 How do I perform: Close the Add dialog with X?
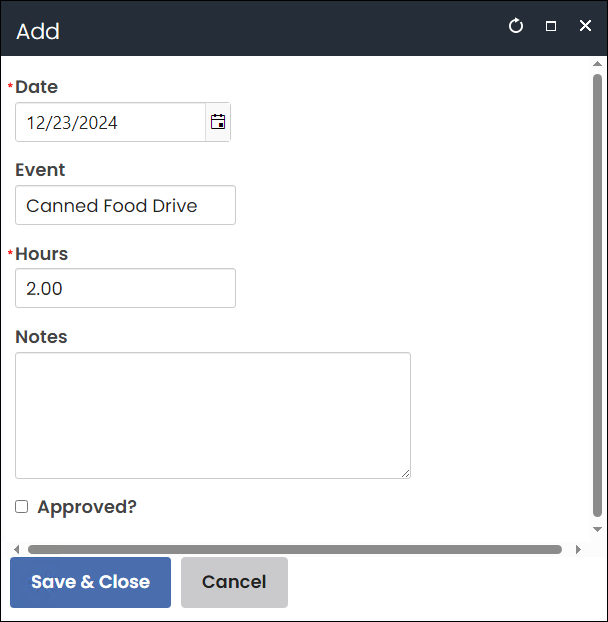tap(586, 26)
